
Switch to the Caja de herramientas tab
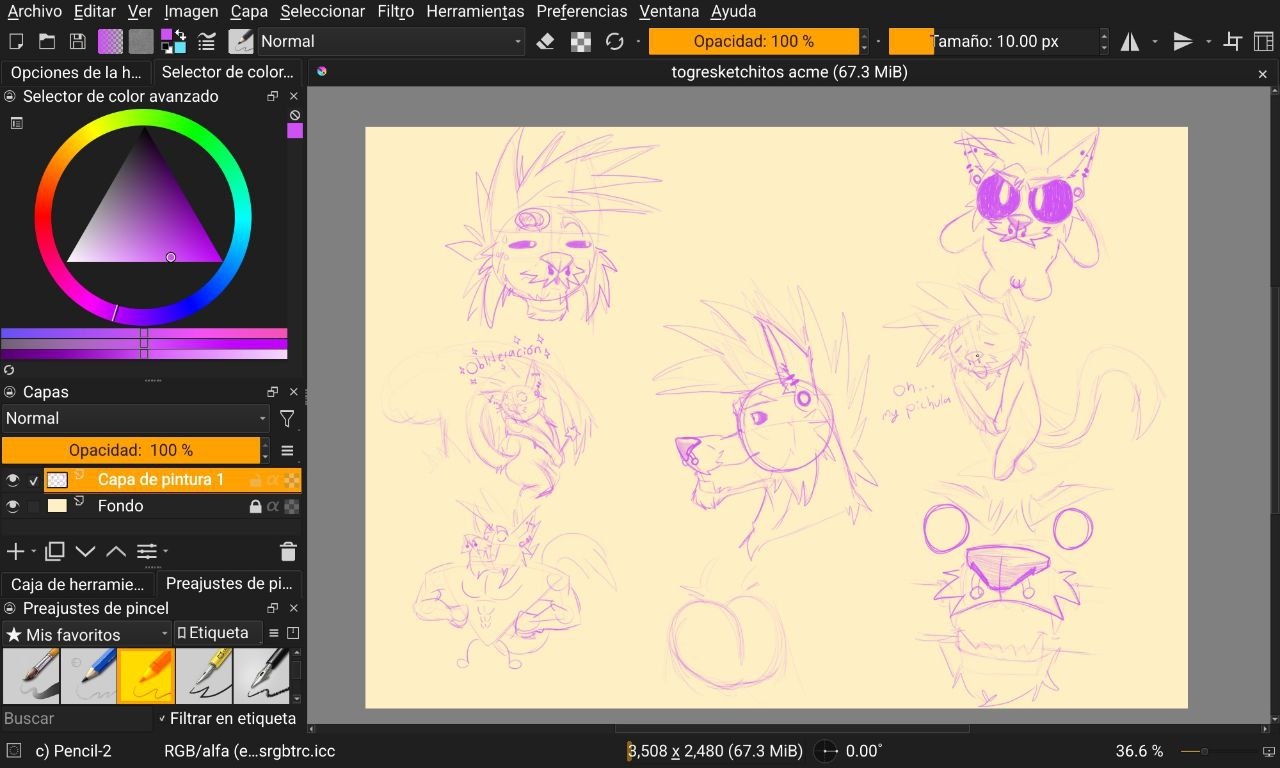[77, 584]
